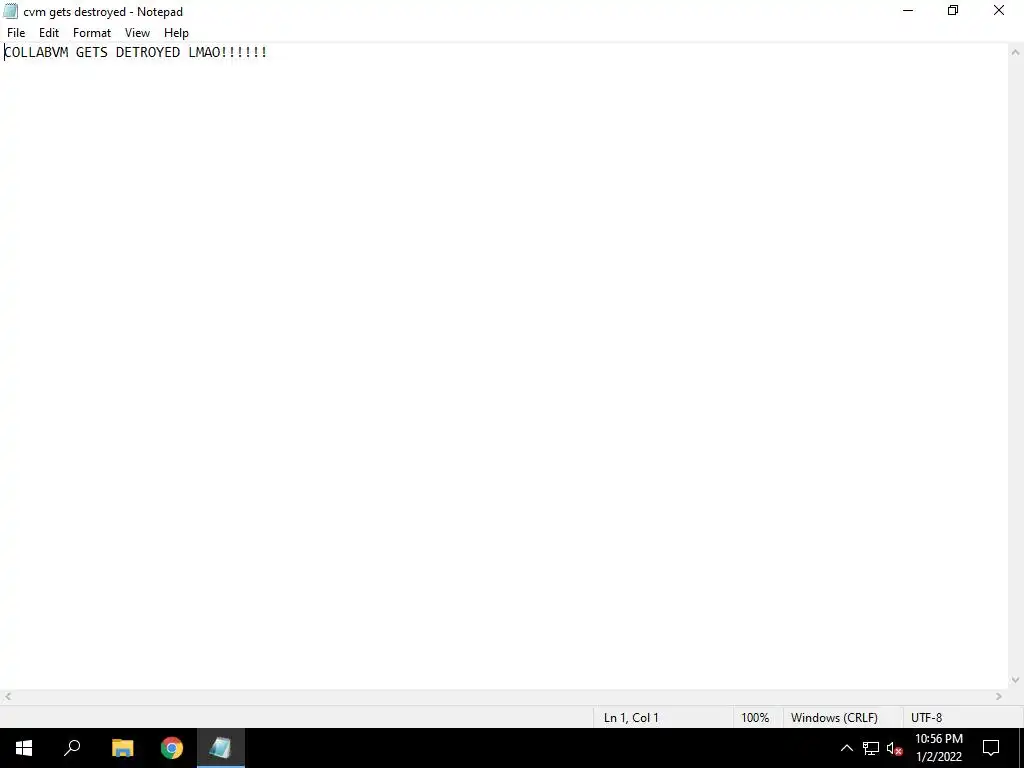Close the Notepad window

tap(999, 10)
